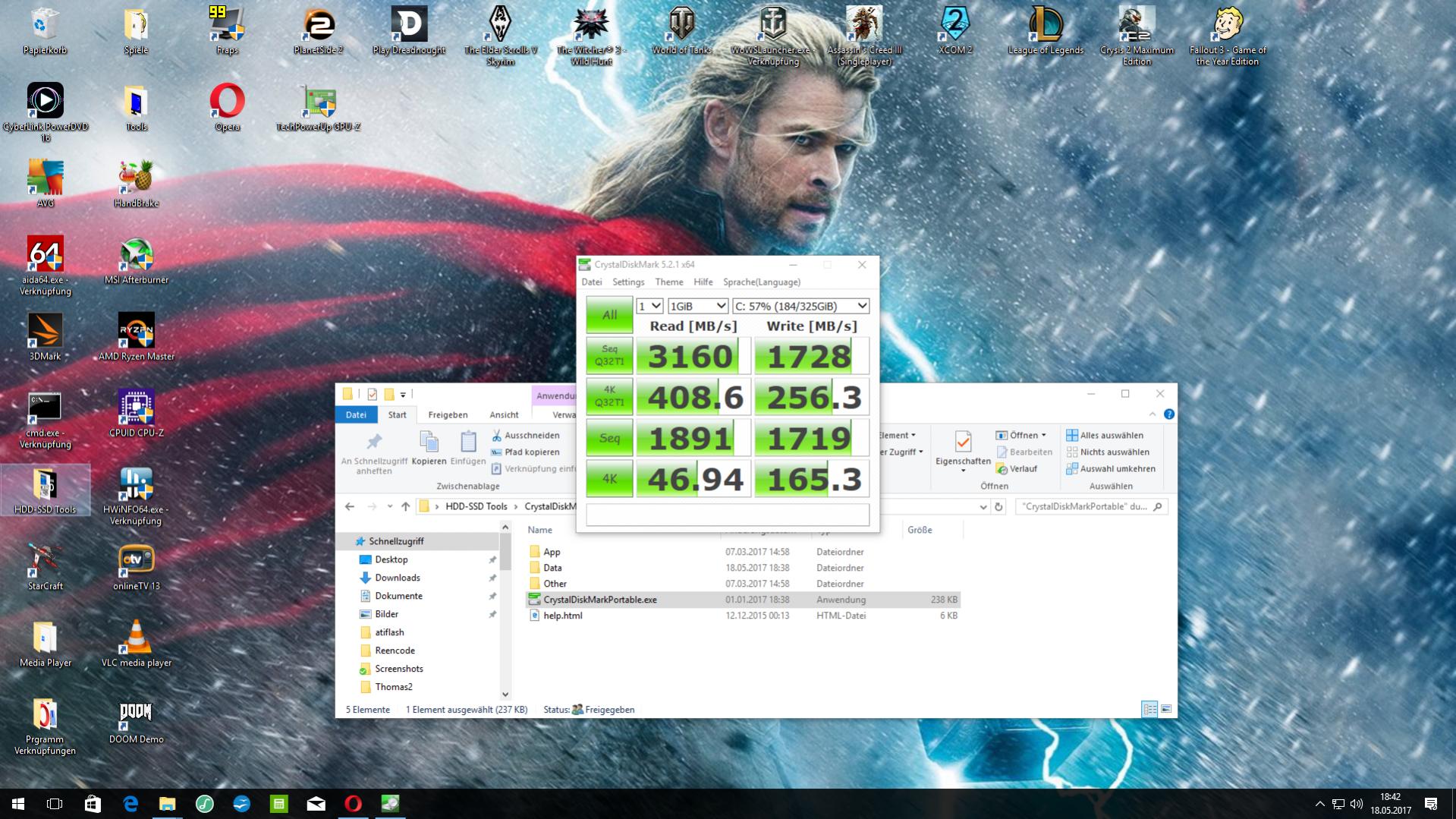Switch to the Freigeben ribbon tab
The height and width of the screenshot is (819, 1456).
tap(448, 414)
